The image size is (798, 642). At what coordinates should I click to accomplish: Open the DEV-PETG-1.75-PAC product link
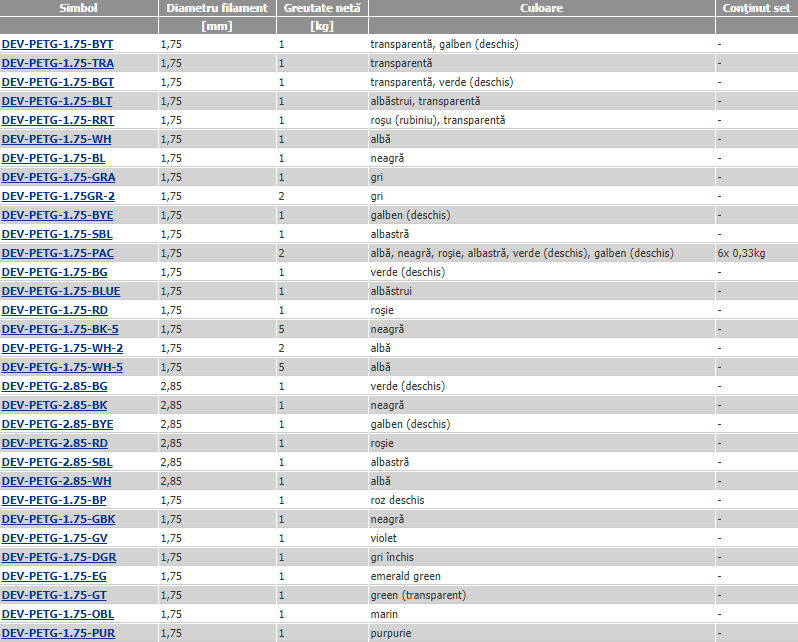click(x=58, y=253)
